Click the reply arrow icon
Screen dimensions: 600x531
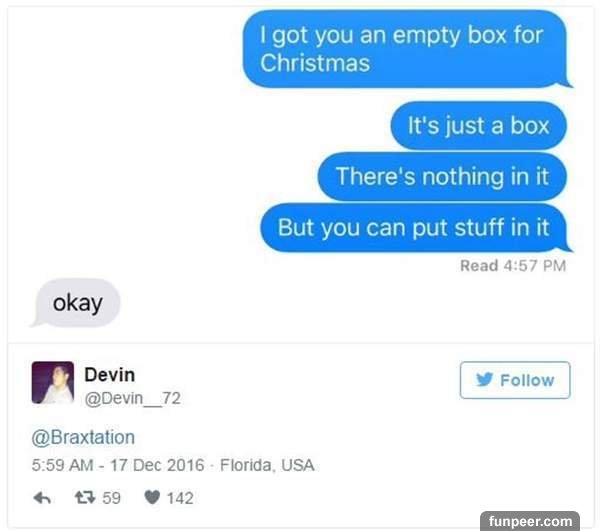pos(42,498)
